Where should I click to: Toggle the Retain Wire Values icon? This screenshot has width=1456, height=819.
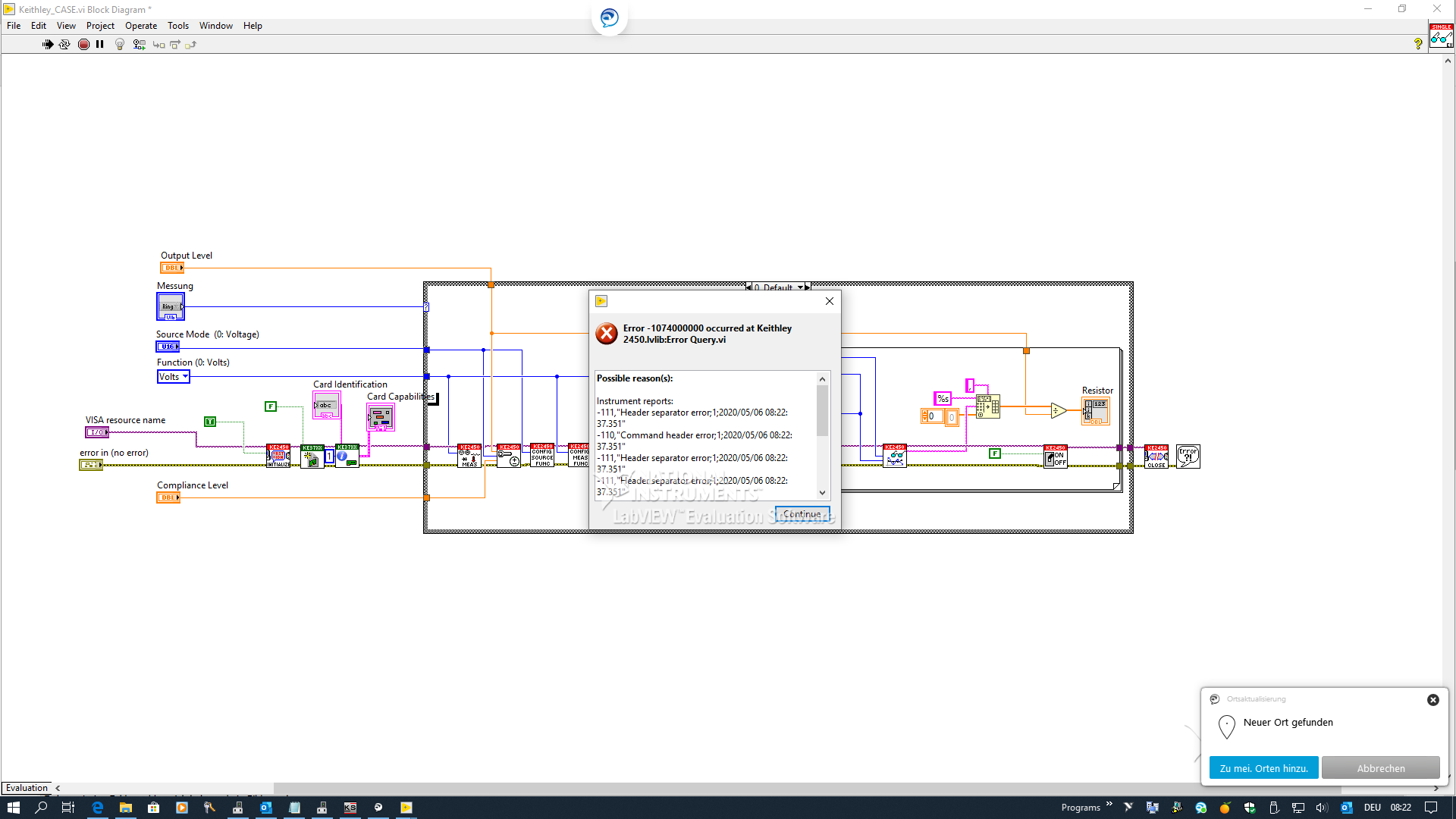[139, 45]
